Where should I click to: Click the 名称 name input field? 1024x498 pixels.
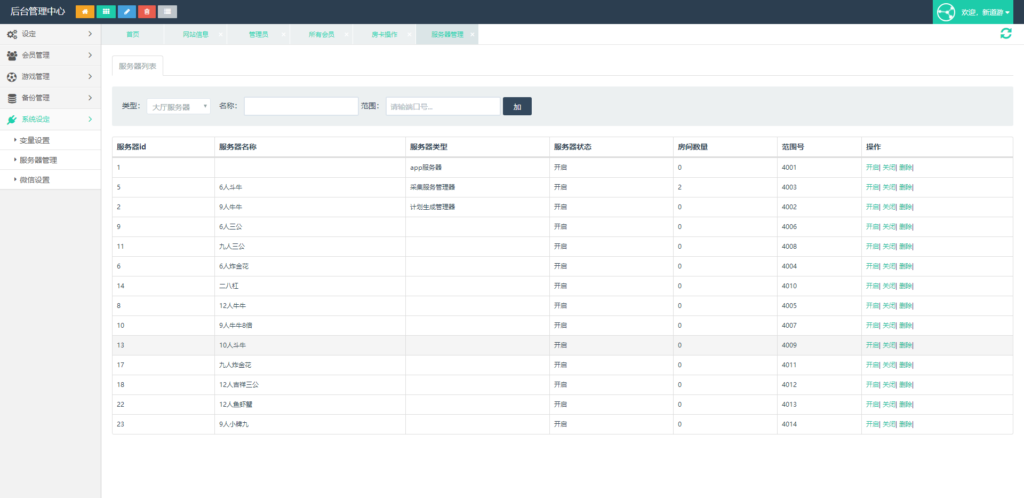pyautogui.click(x=301, y=106)
